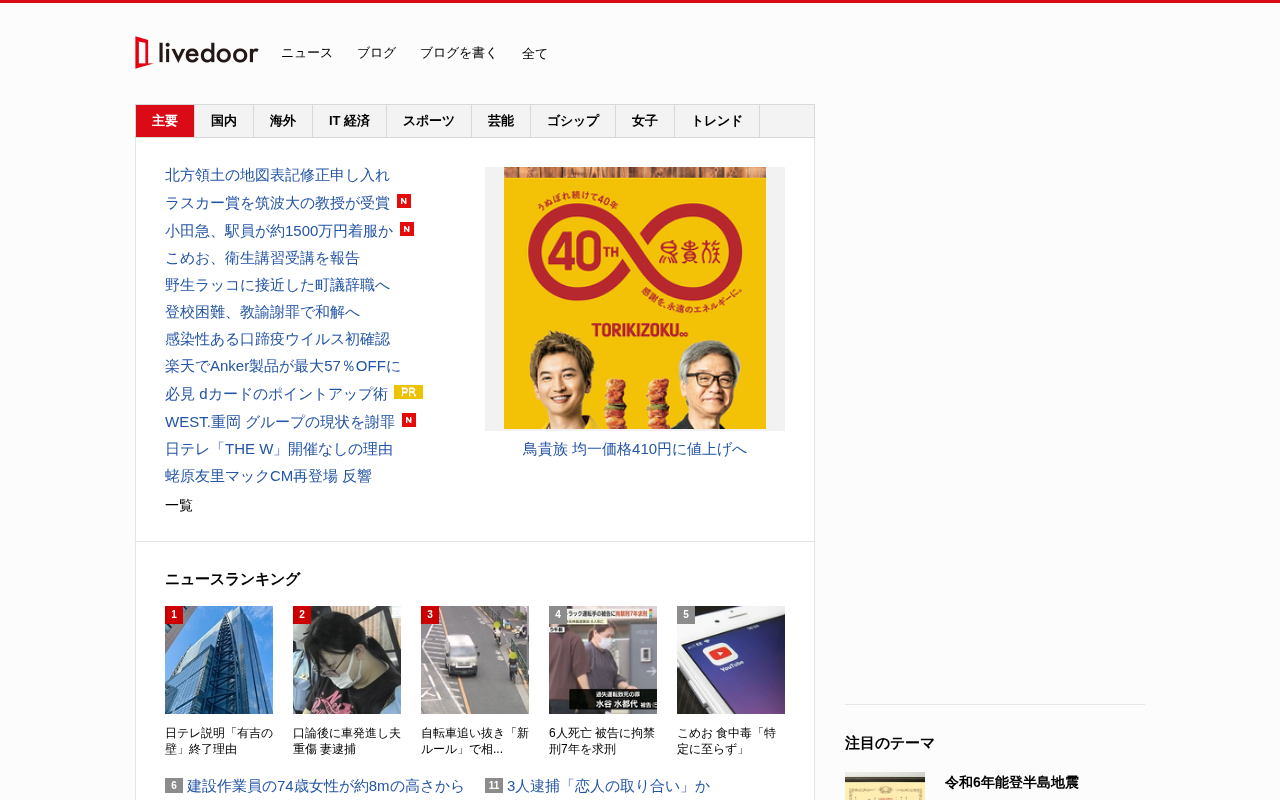Viewport: 1280px width, 800px height.
Task: Open the 国内 news tab
Action: click(224, 121)
